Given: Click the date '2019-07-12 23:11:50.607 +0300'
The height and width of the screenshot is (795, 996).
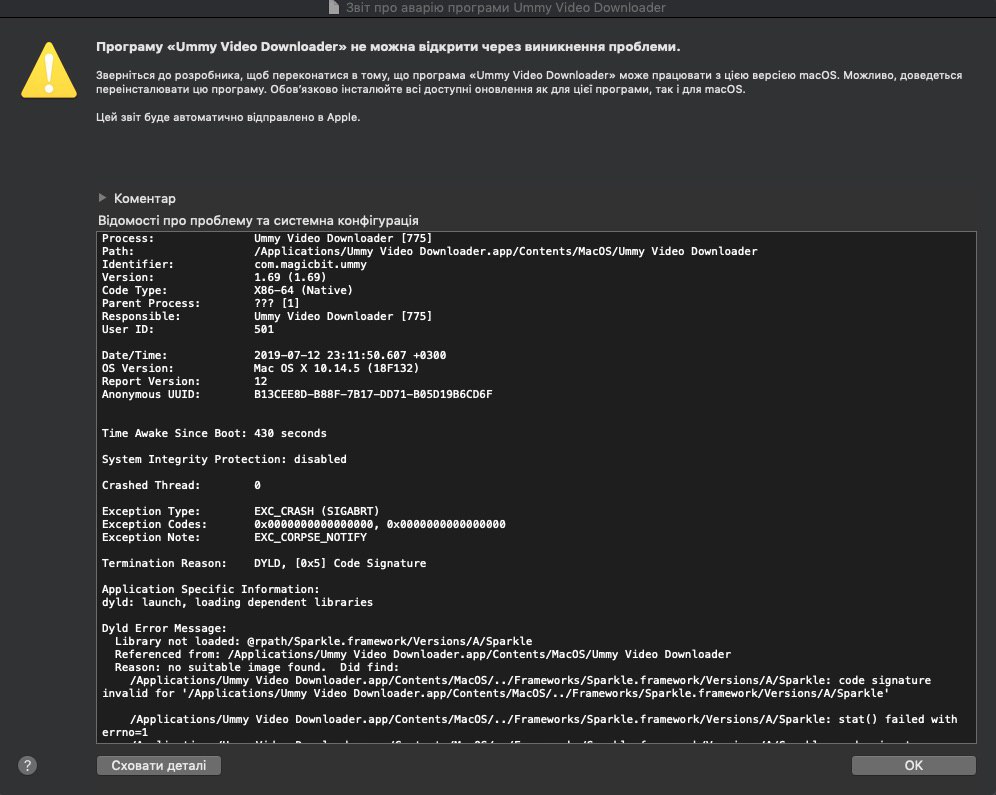Looking at the screenshot, I should click(x=350, y=355).
